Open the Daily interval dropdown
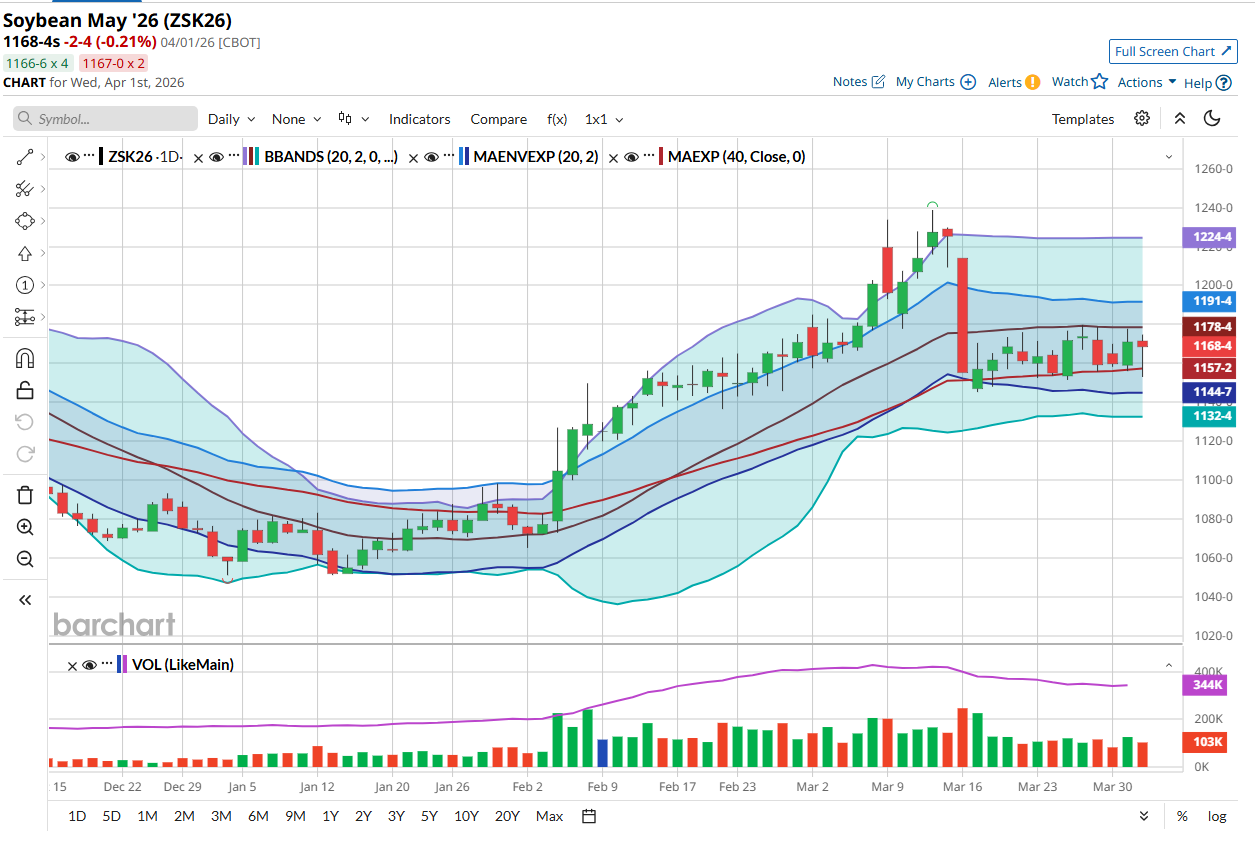 tap(231, 119)
